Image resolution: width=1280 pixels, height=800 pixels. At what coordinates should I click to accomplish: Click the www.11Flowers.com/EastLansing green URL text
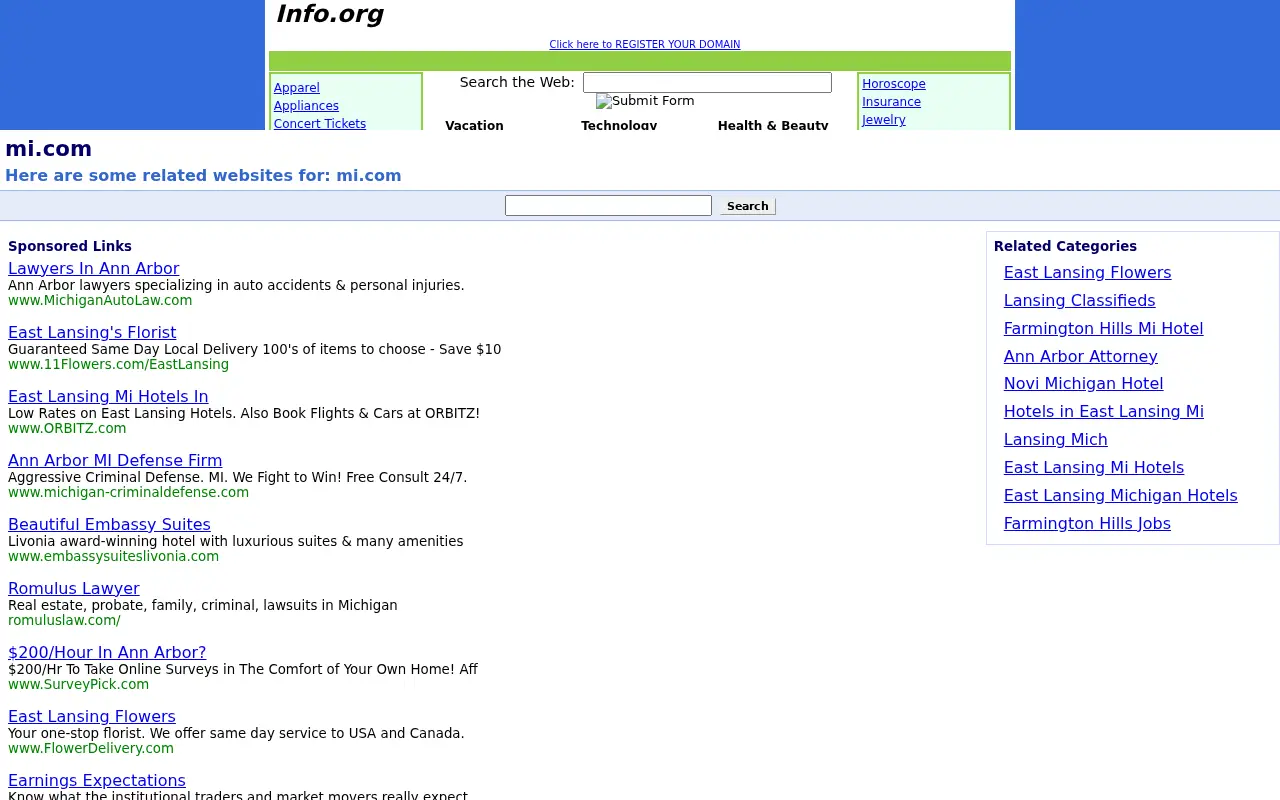118,364
